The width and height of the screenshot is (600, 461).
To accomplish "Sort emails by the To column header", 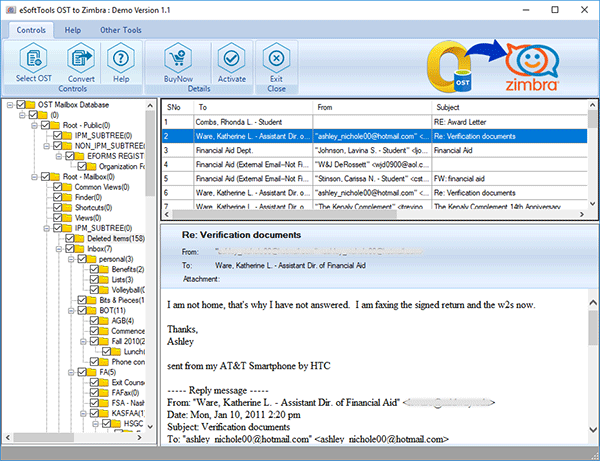I will coord(253,108).
